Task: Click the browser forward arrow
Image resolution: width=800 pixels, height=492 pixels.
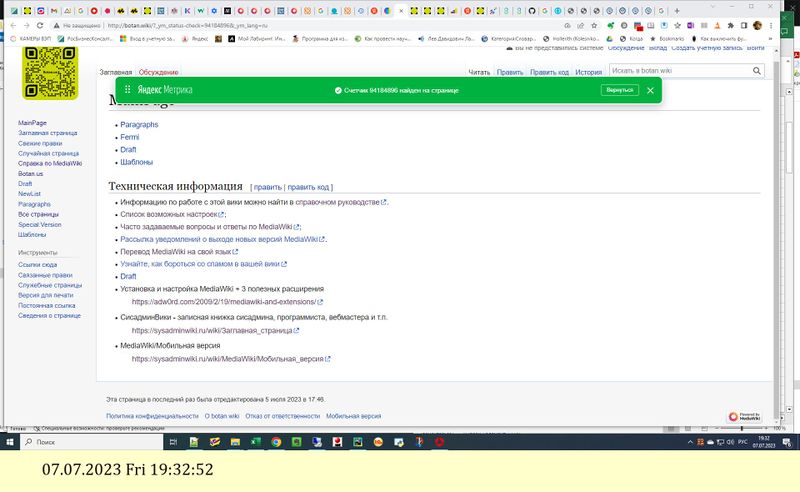Action: coord(27,26)
